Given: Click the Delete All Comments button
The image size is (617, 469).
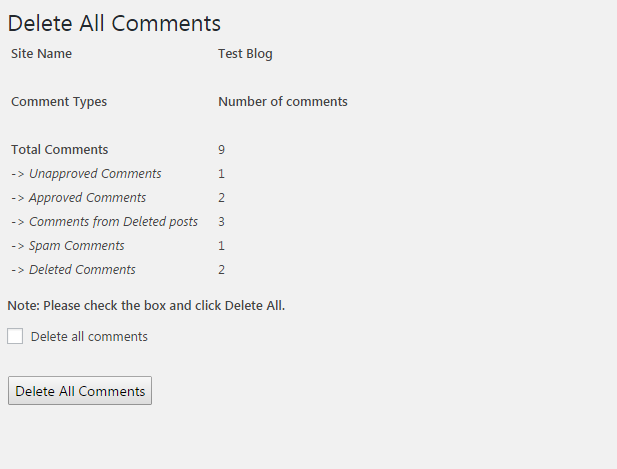Looking at the screenshot, I should pyautogui.click(x=80, y=391).
